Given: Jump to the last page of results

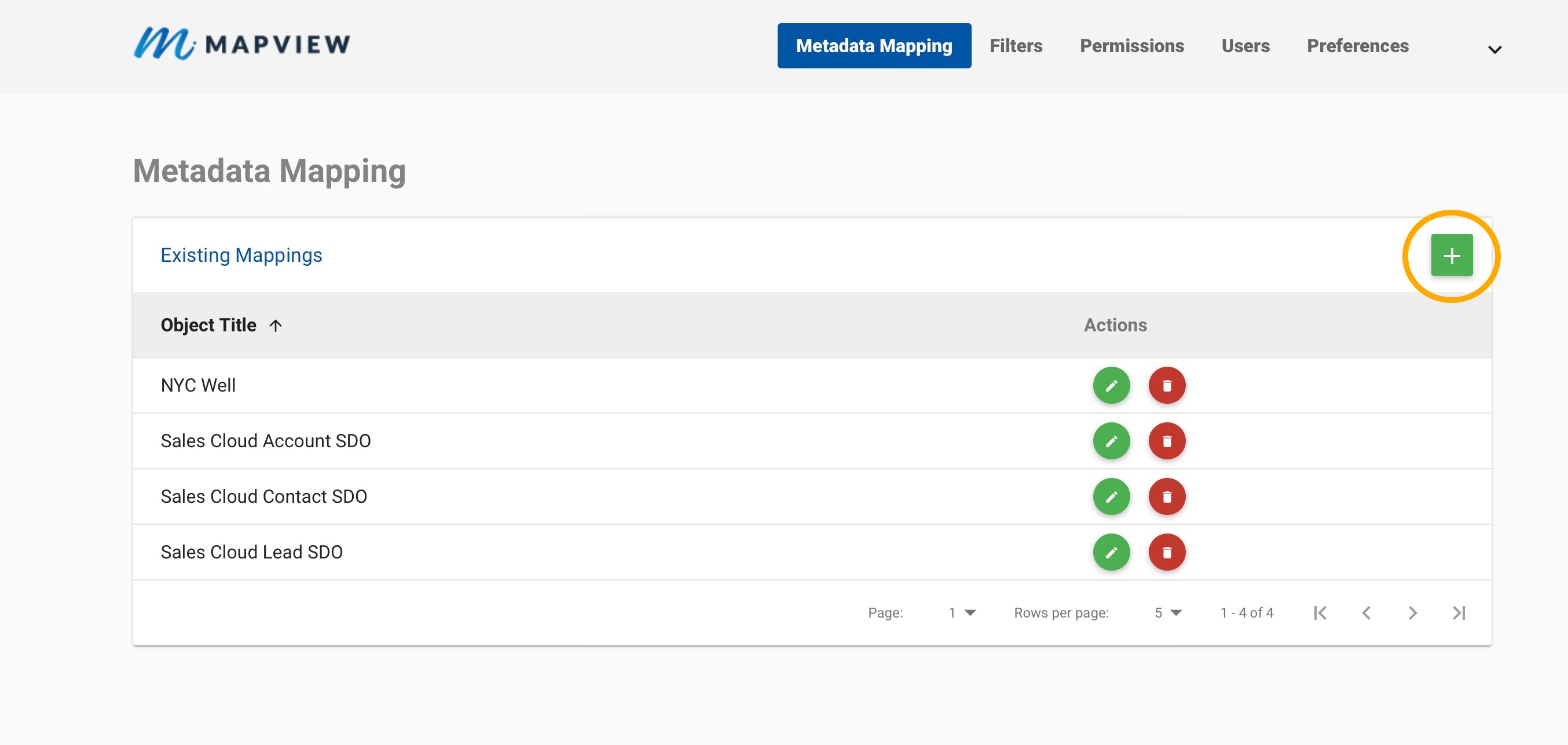Looking at the screenshot, I should coord(1459,613).
